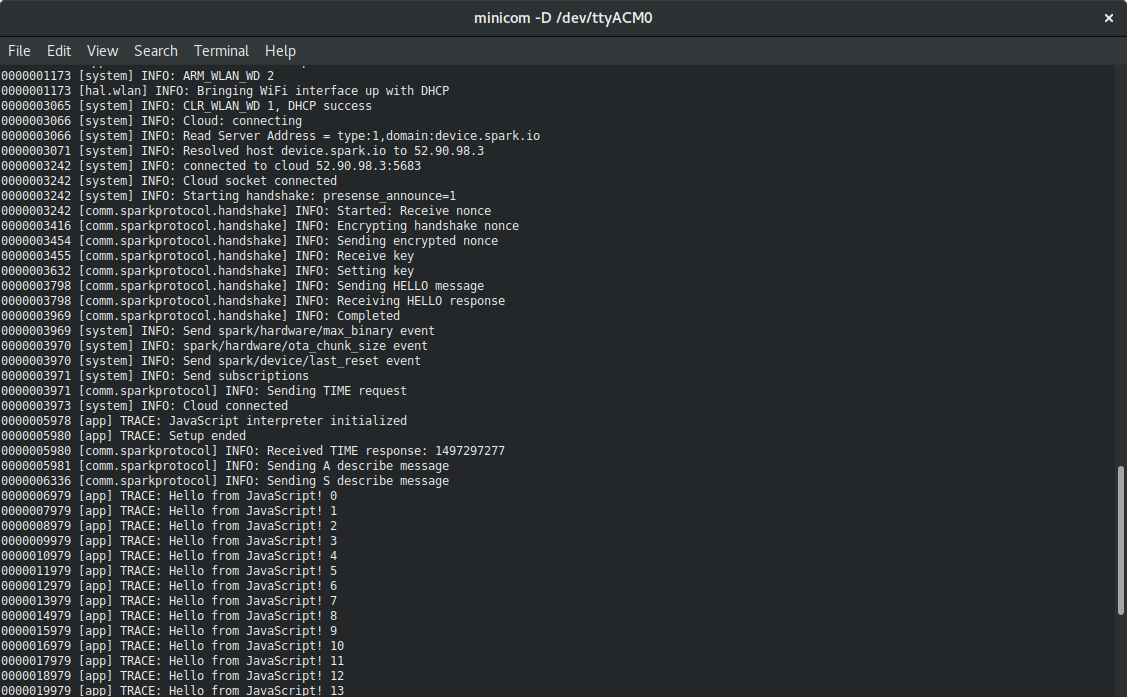Click 'CLR_WLAN_WD 1, DHCP success' line

coord(186,106)
